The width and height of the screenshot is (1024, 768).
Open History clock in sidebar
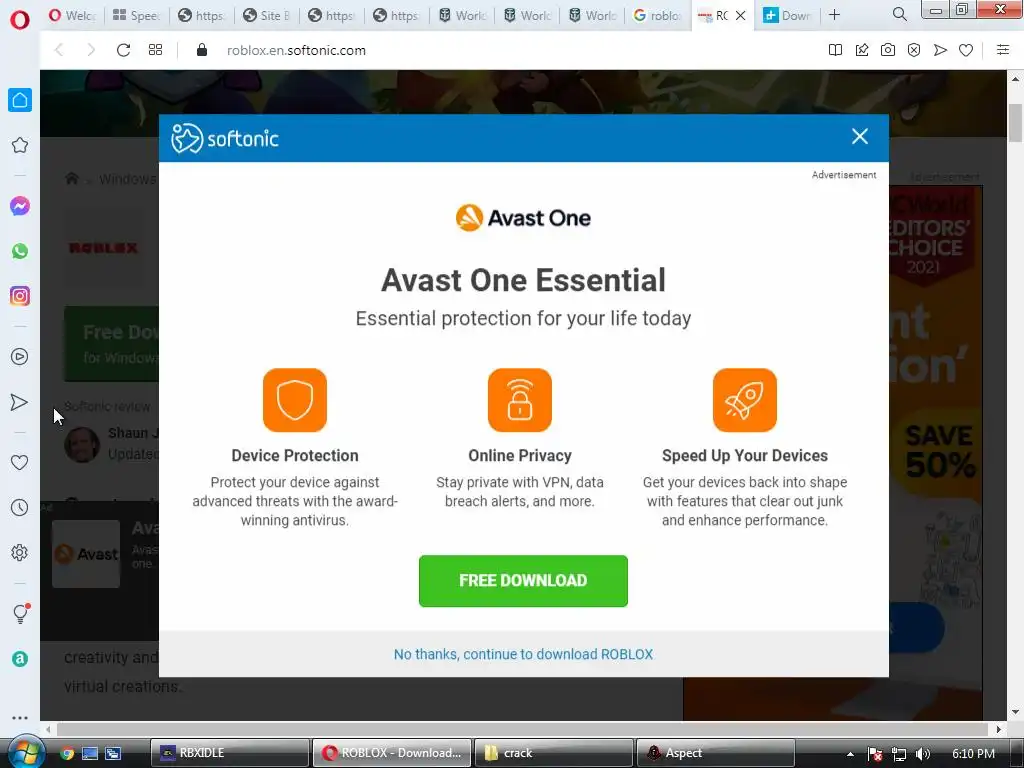tap(20, 507)
